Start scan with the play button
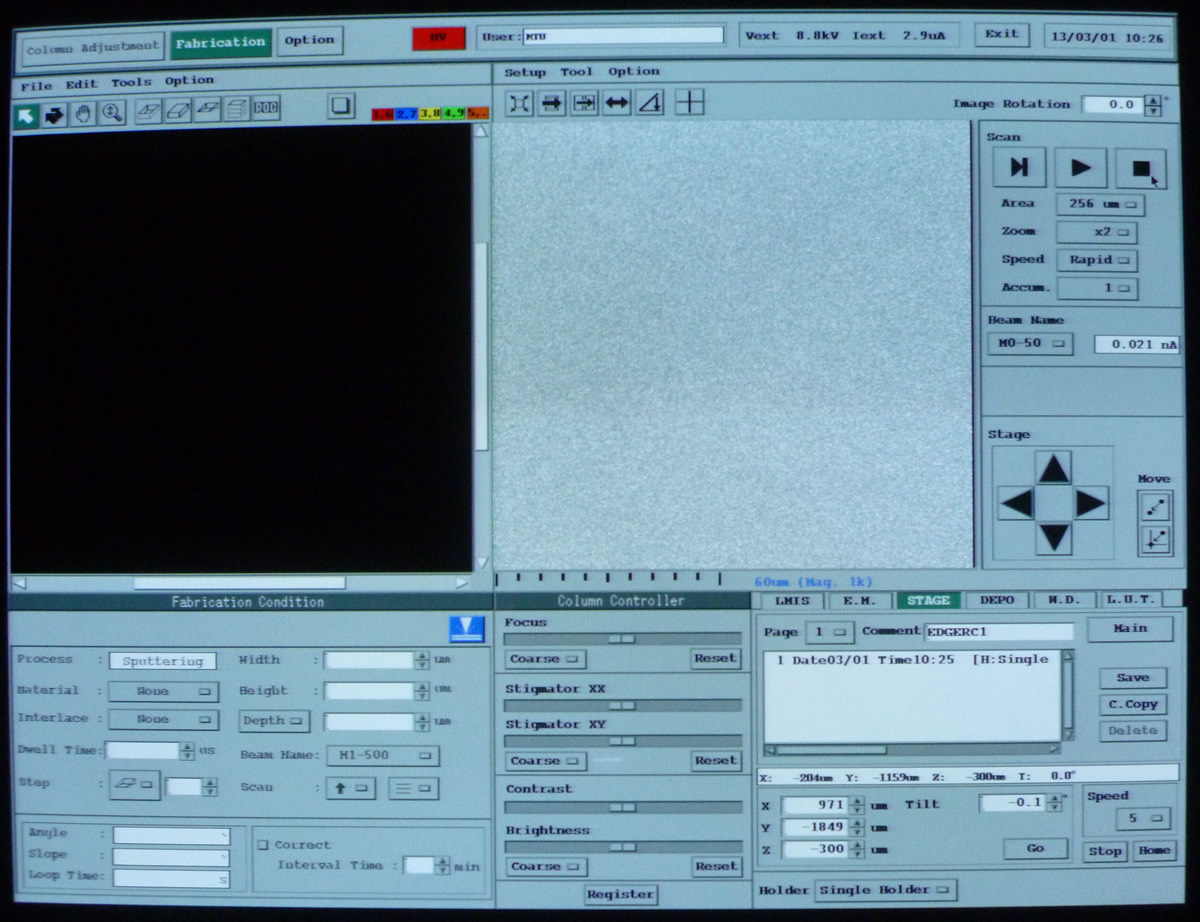 tap(1080, 168)
